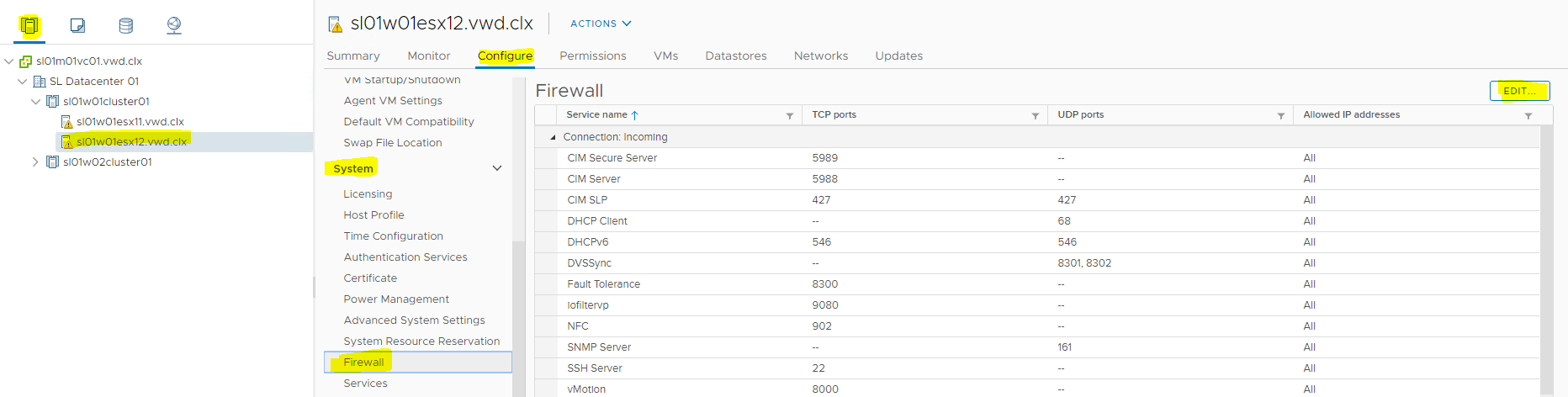Open System Resource Reservation settings

tap(421, 341)
